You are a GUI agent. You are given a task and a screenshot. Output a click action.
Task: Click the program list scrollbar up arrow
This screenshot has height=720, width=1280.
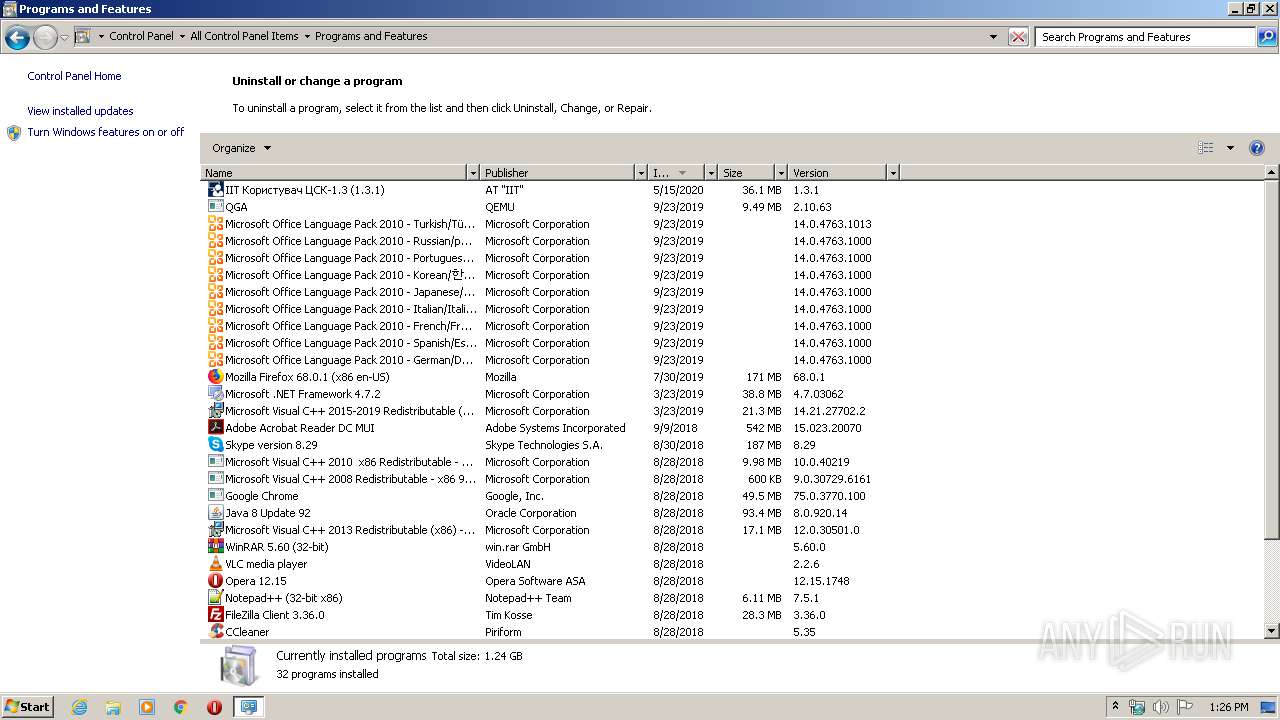pyautogui.click(x=1272, y=173)
